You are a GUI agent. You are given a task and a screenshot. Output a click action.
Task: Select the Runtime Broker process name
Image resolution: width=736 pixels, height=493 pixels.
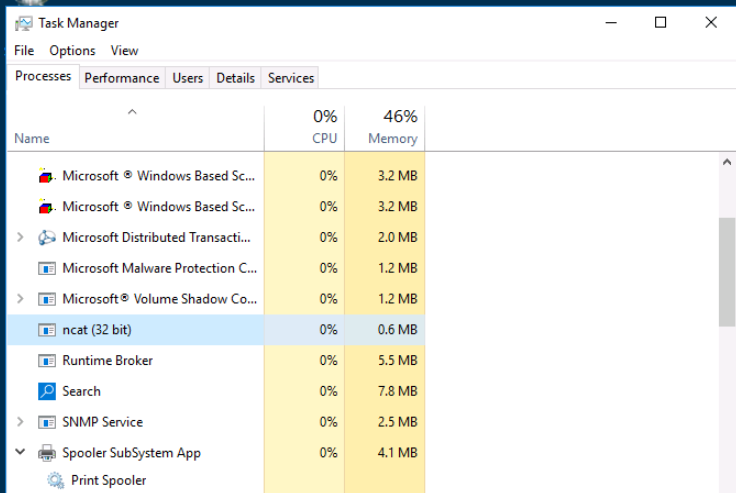(107, 361)
